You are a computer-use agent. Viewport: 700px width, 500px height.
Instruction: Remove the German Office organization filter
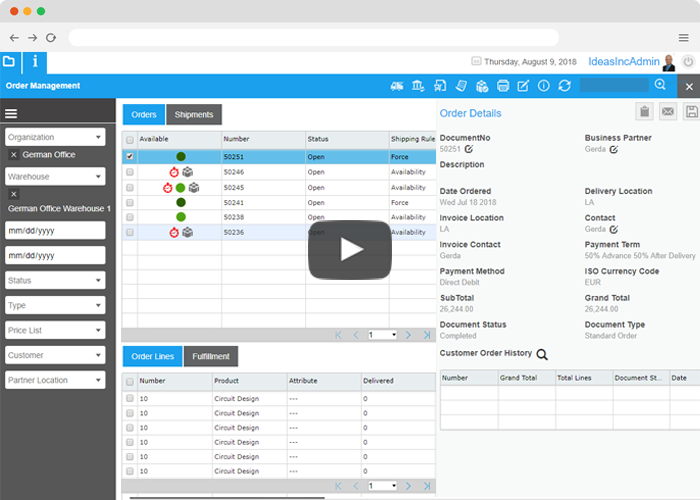pyautogui.click(x=14, y=154)
